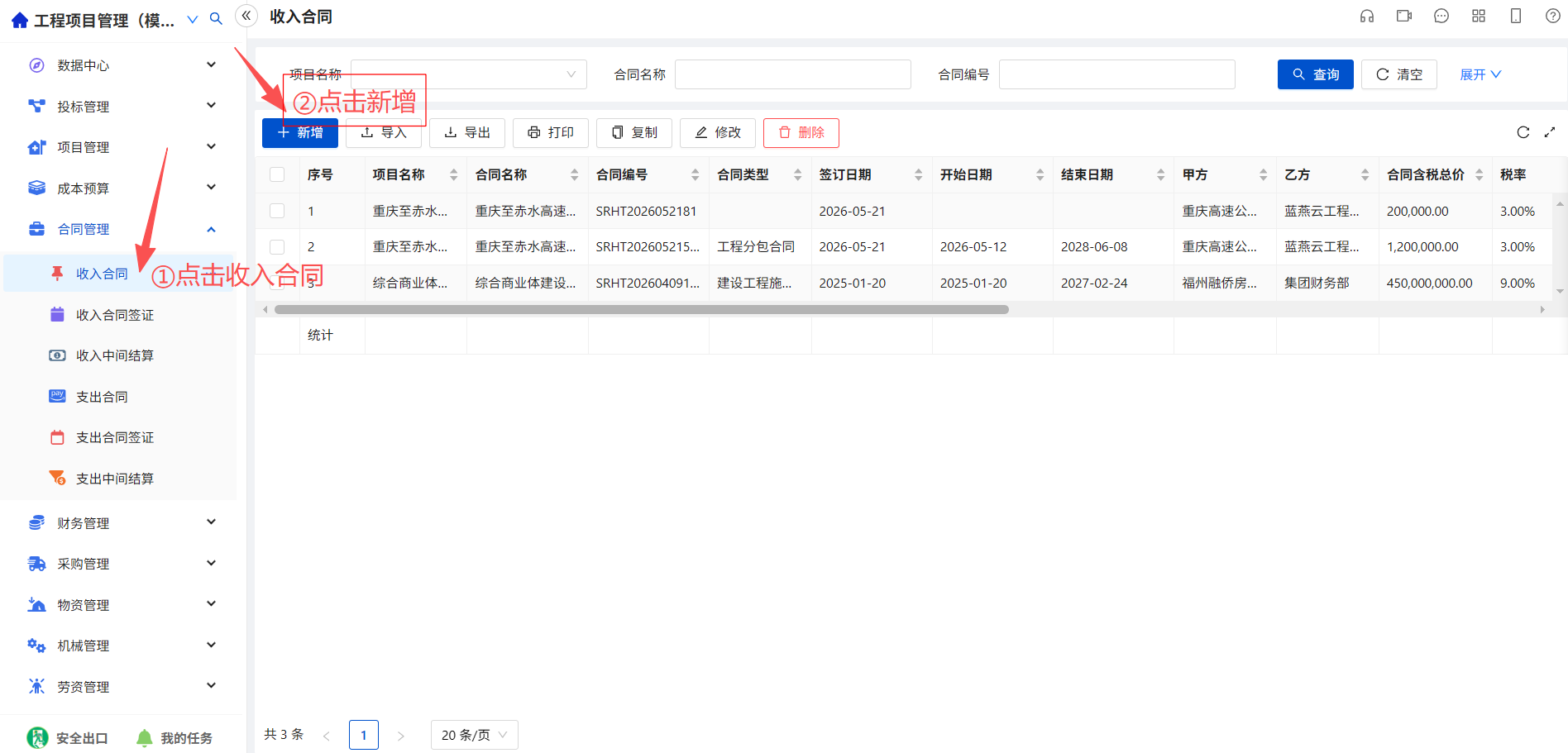Click the 导出 export button
Screen dimensions: 1568x753
coord(467,132)
